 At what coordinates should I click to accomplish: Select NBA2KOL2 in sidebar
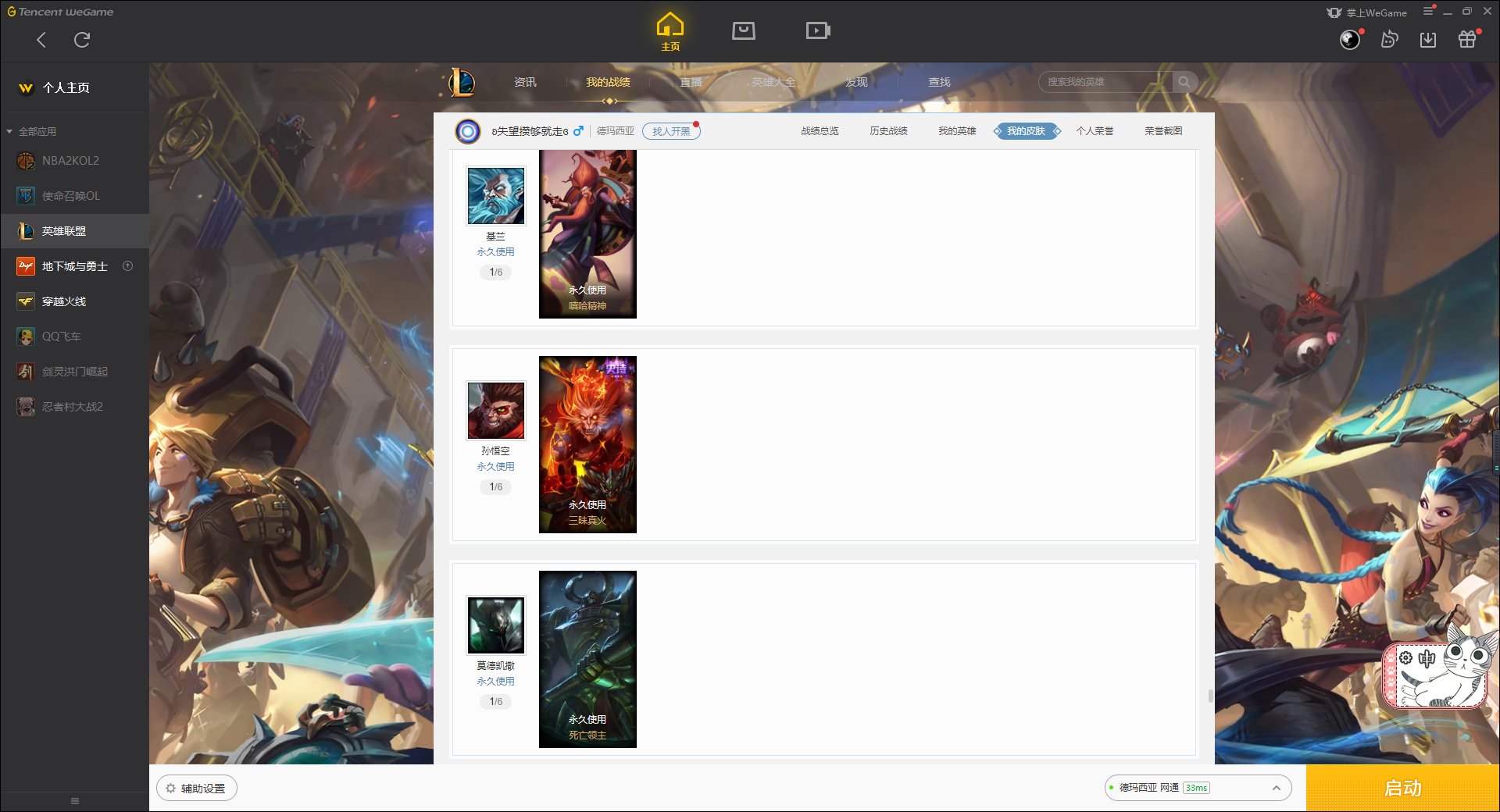74,161
